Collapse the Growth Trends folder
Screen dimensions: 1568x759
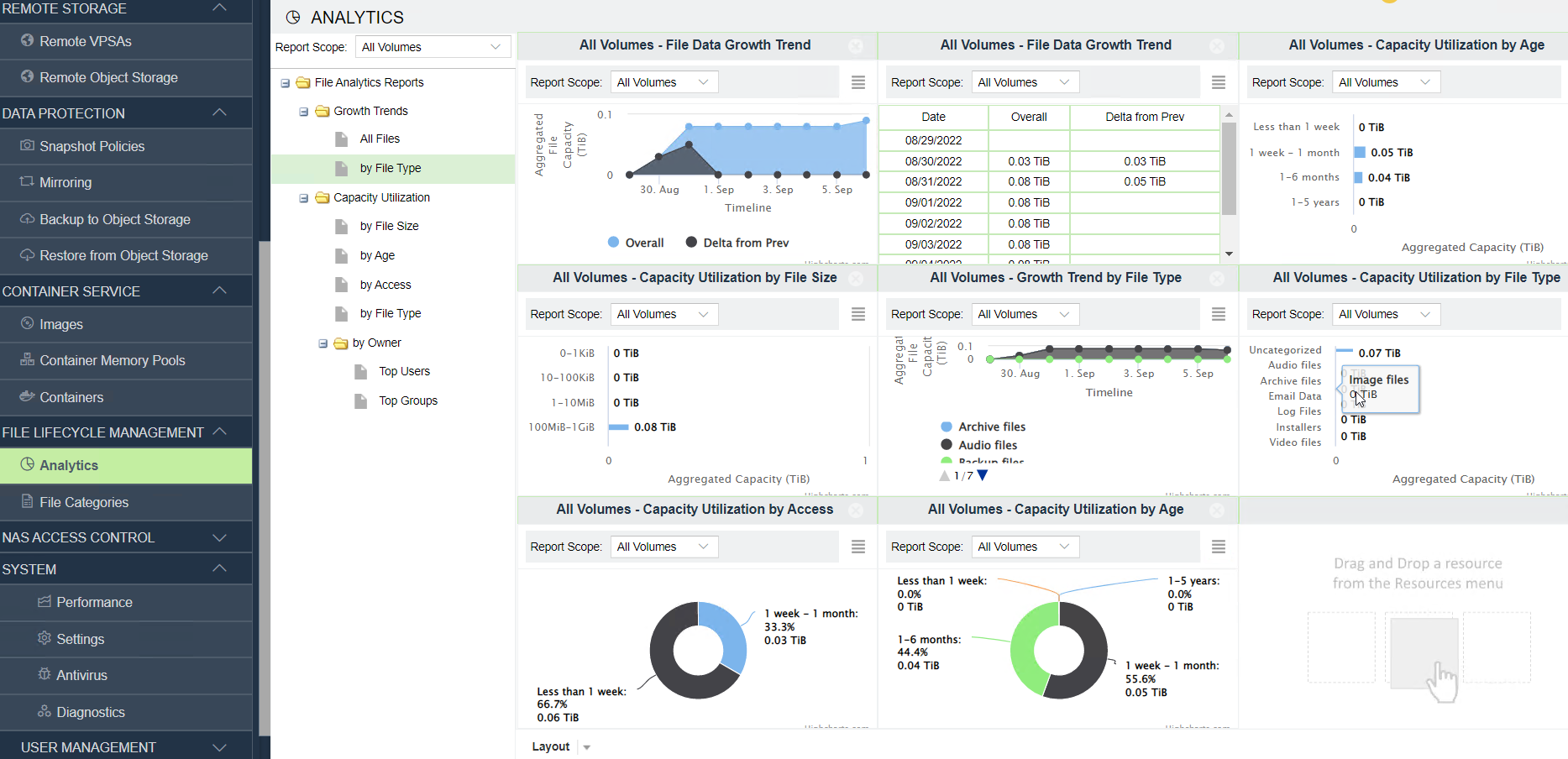pyautogui.click(x=304, y=112)
